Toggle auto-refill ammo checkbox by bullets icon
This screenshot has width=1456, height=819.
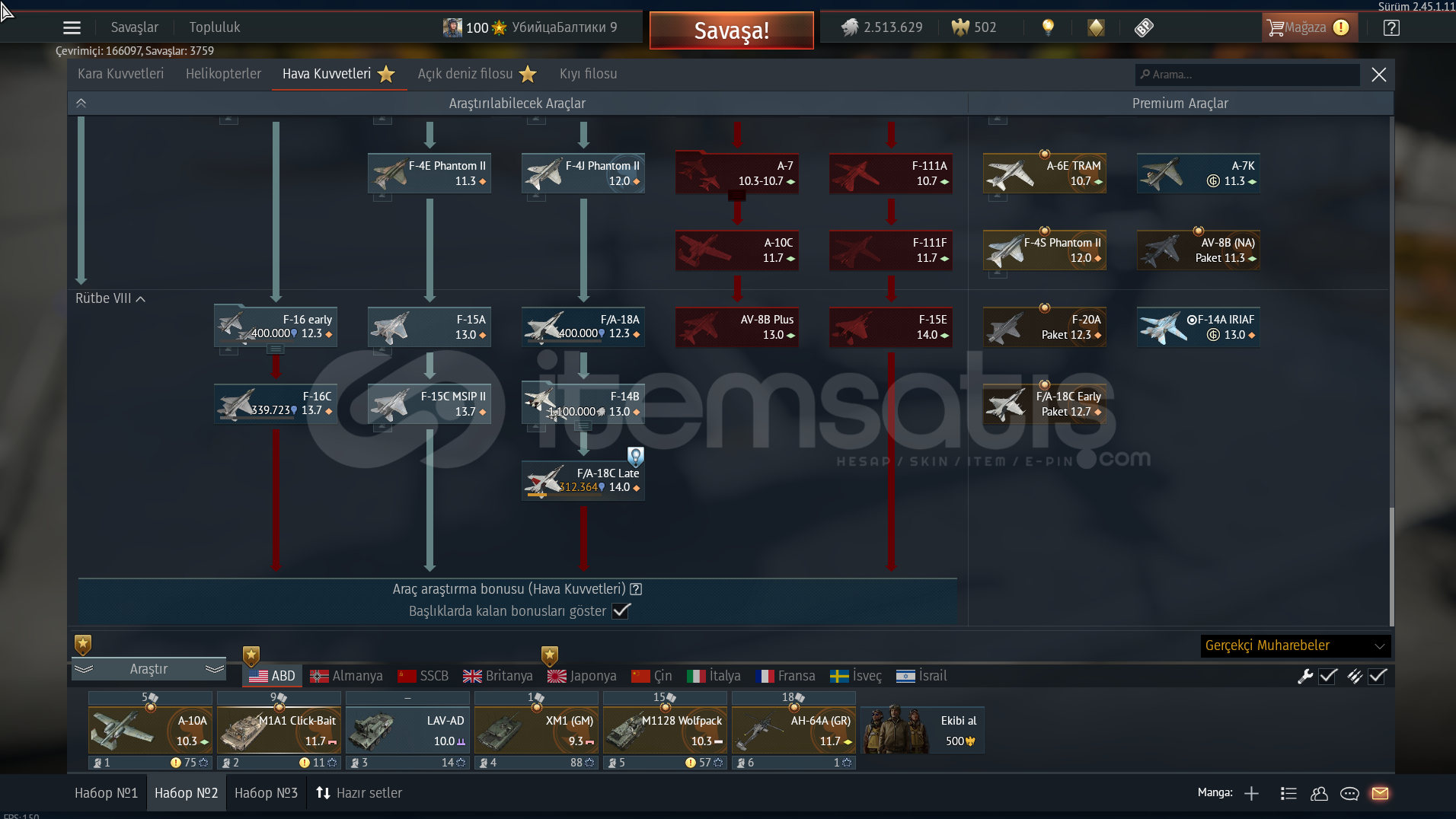point(1378,676)
